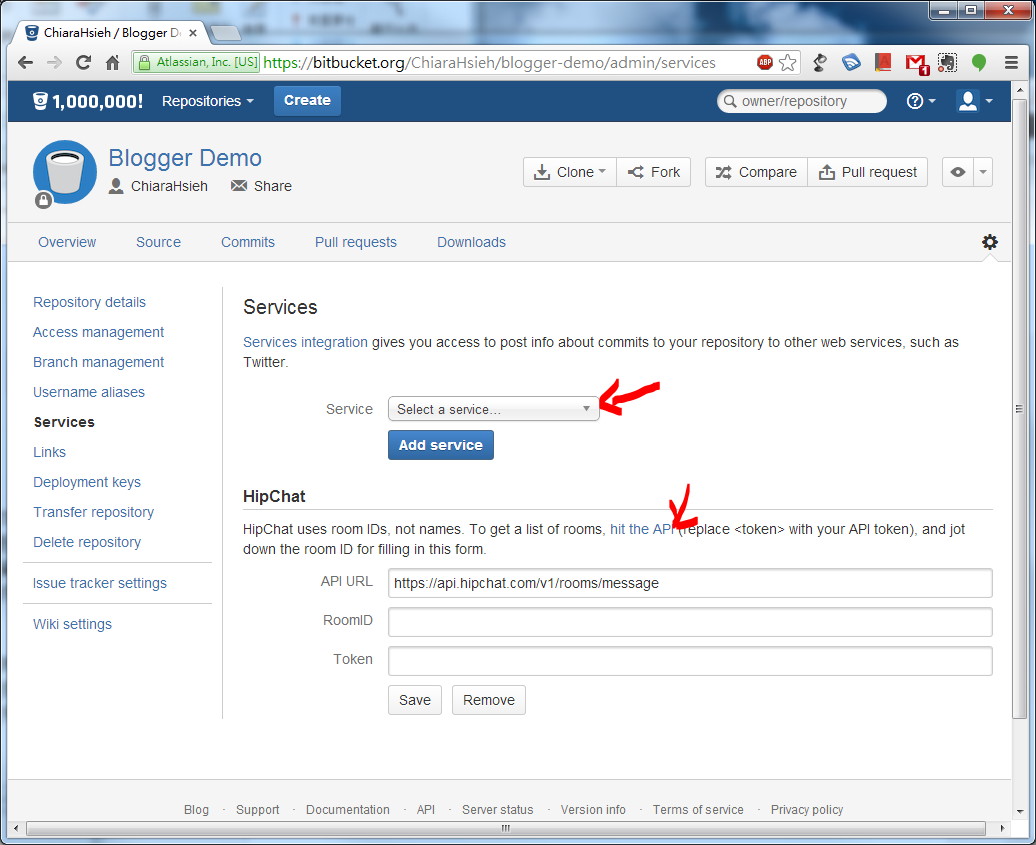
Task: Switch to the Downloads tab
Action: coord(471,242)
